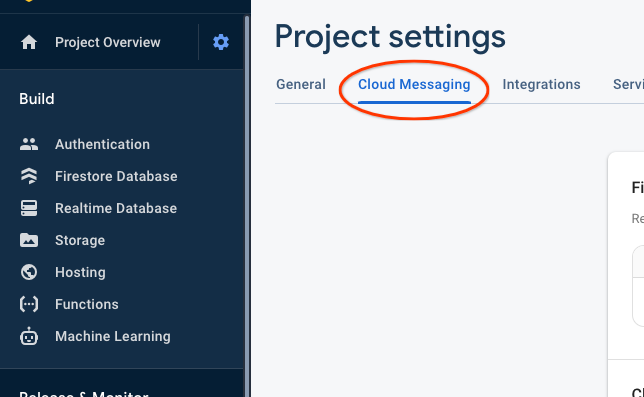
Task: Open Project Overview link
Action: point(108,42)
